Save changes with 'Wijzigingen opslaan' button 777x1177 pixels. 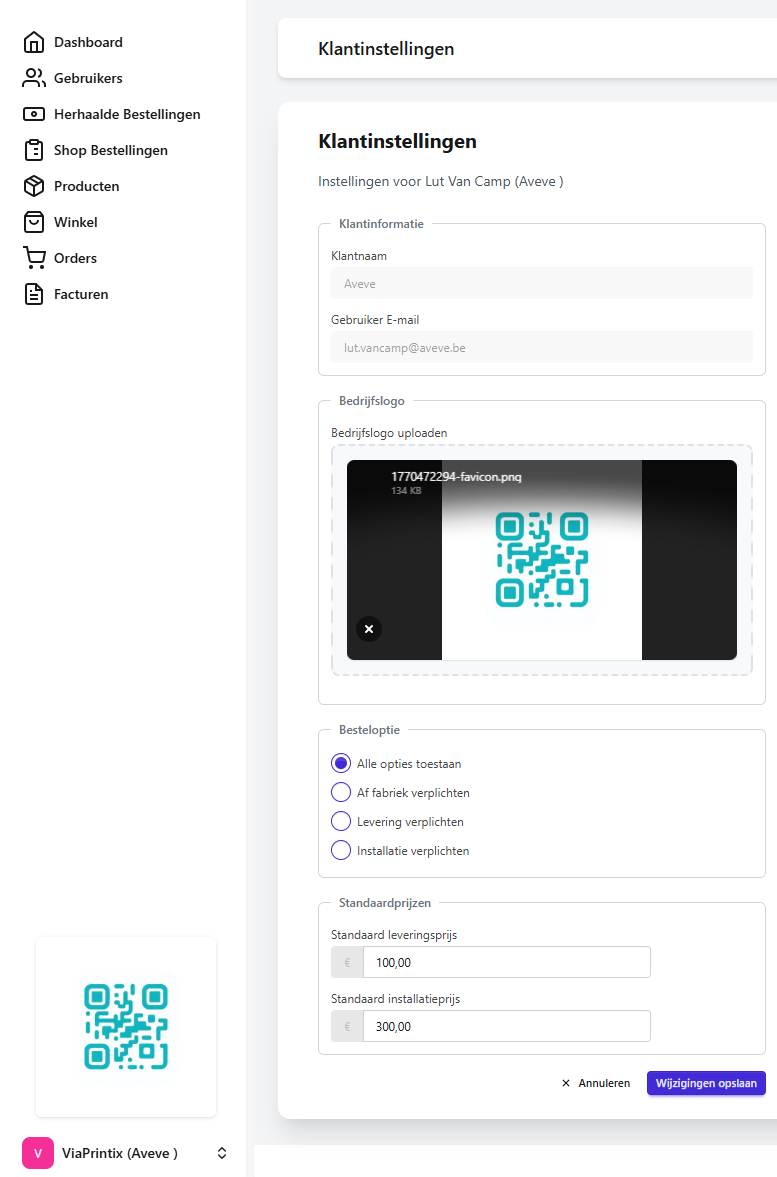point(706,1083)
